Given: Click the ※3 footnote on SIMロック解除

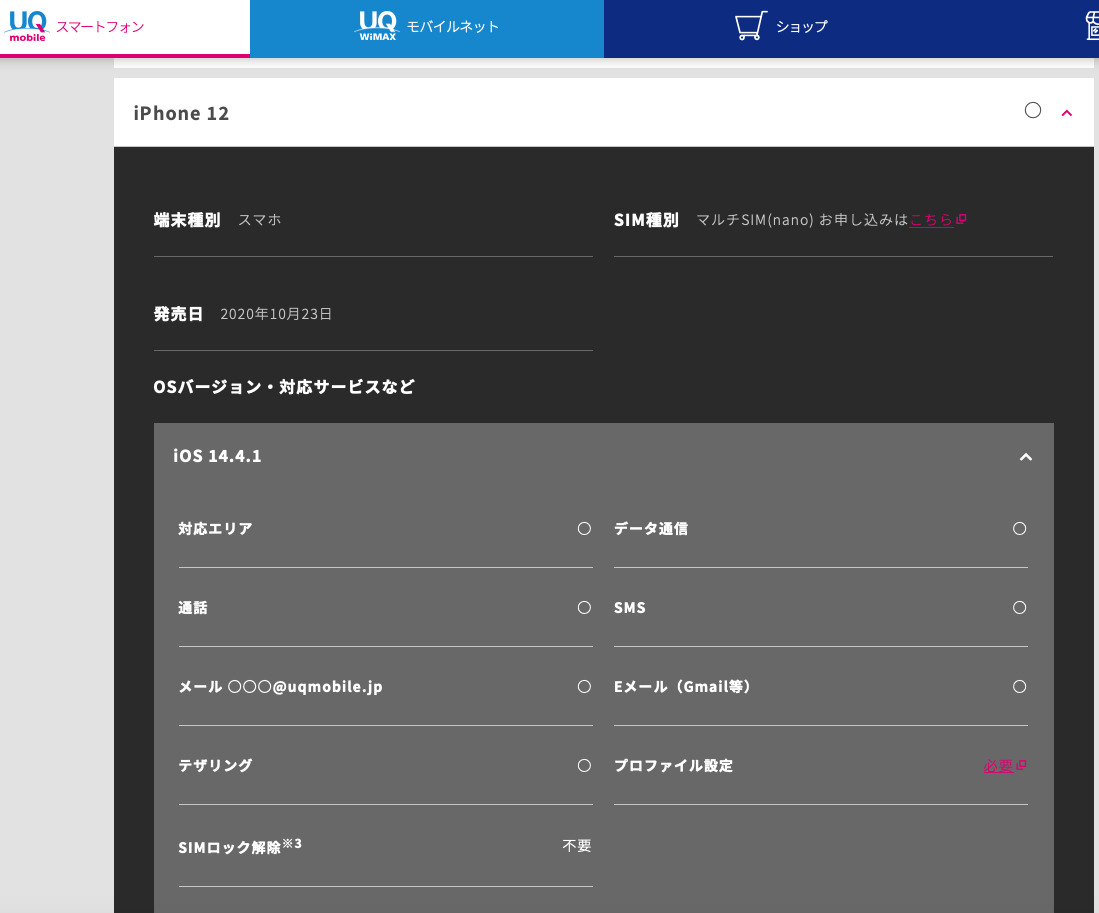Looking at the screenshot, I should click(292, 843).
